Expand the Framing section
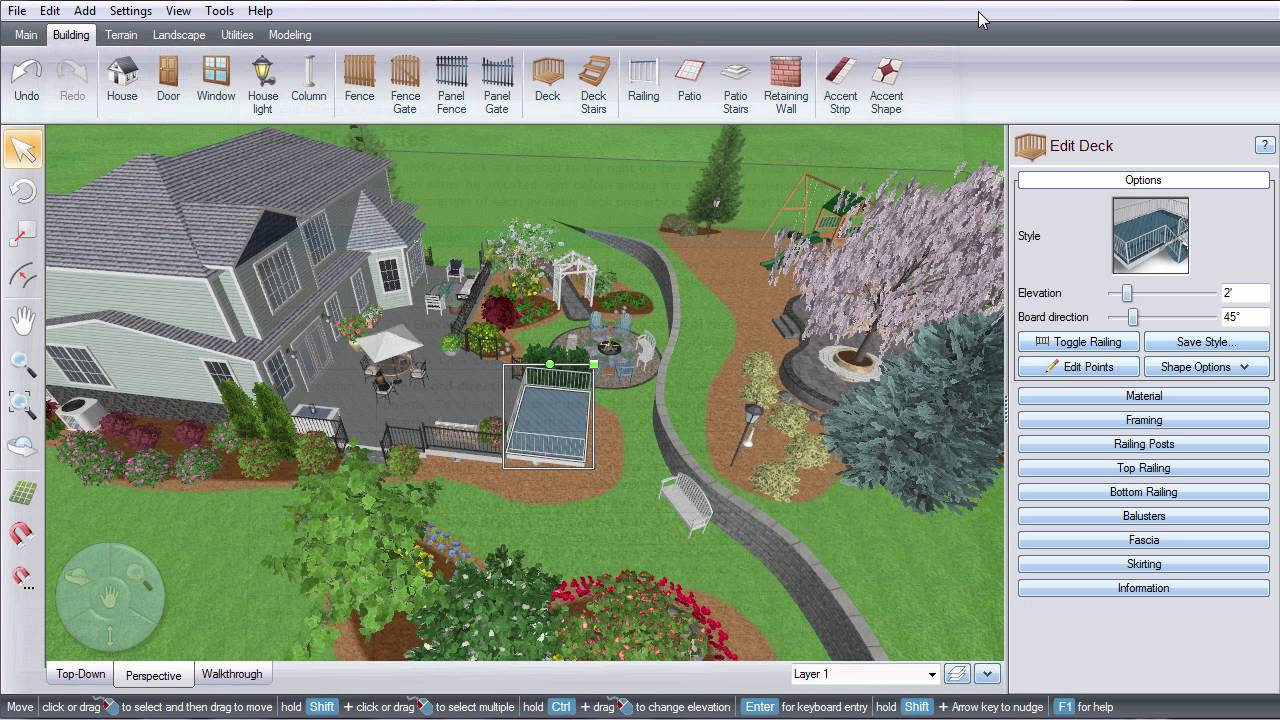 [x=1143, y=420]
